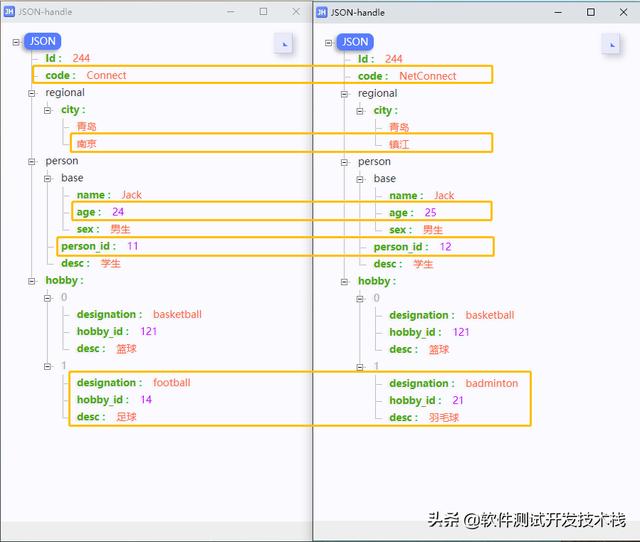Close the left JSON-handle window
The image size is (640, 542).
point(296,11)
